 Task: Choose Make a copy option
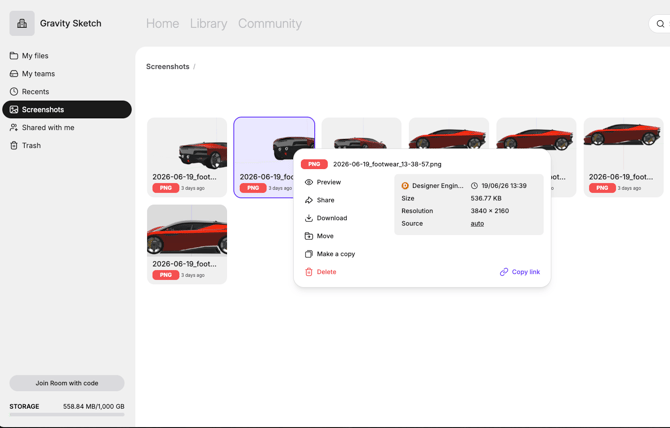tap(335, 254)
